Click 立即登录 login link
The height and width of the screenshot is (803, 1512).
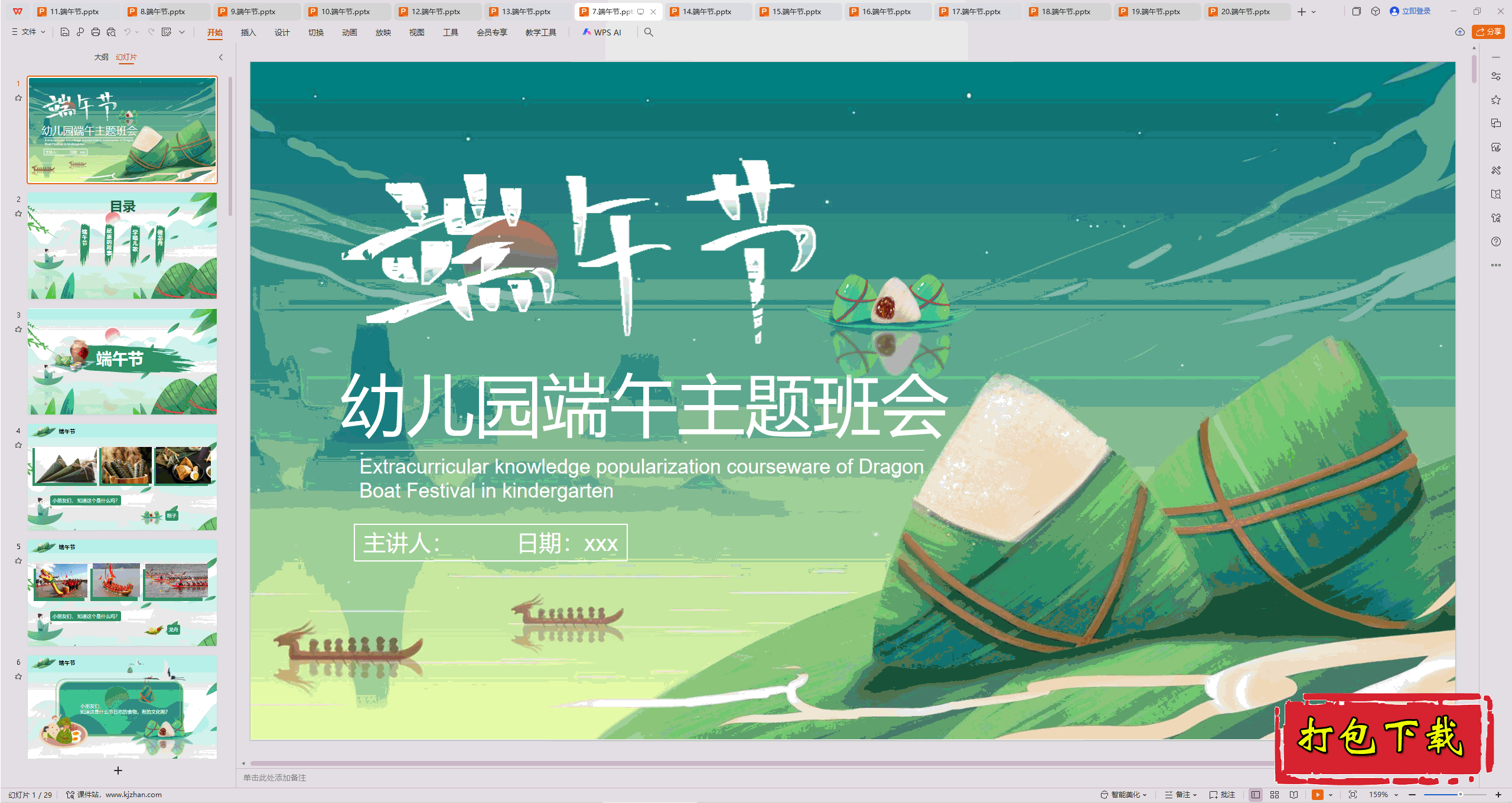1416,11
